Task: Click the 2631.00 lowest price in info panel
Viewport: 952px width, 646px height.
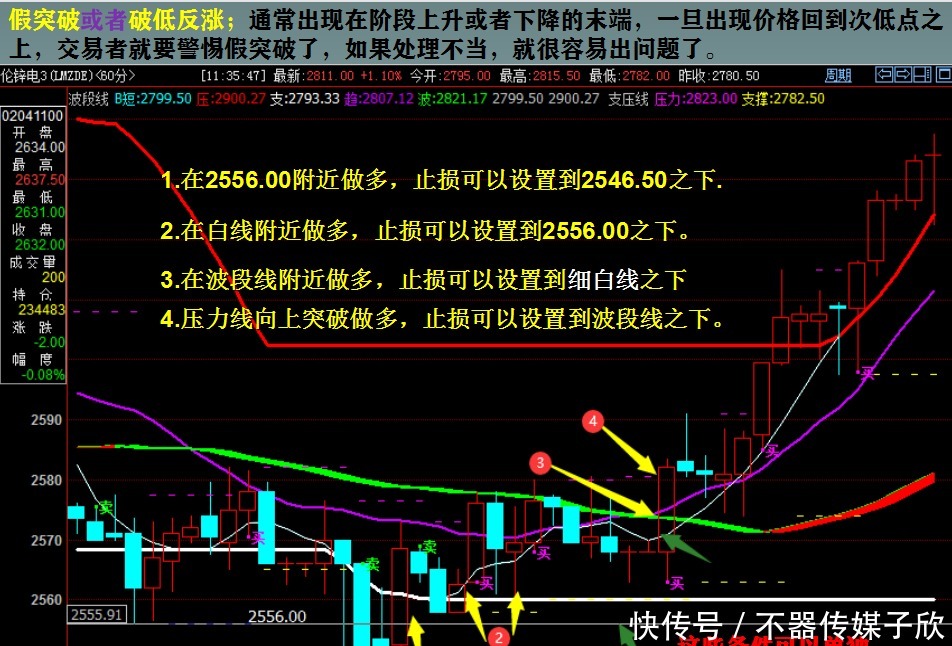Action: (x=39, y=212)
